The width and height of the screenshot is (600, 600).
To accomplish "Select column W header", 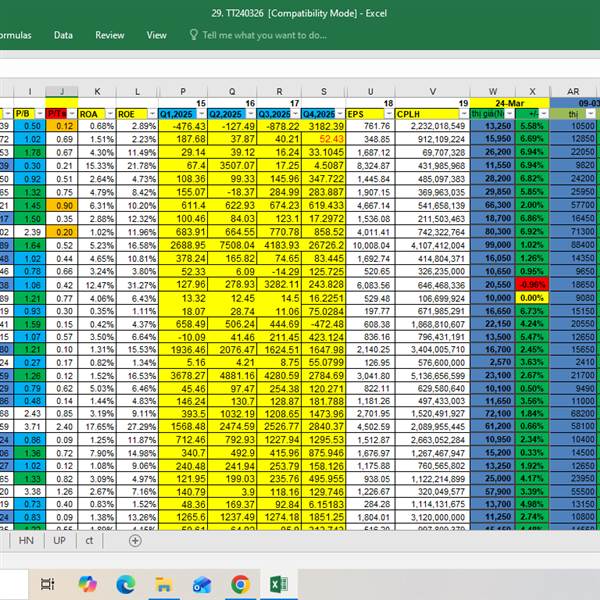I will click(x=493, y=91).
